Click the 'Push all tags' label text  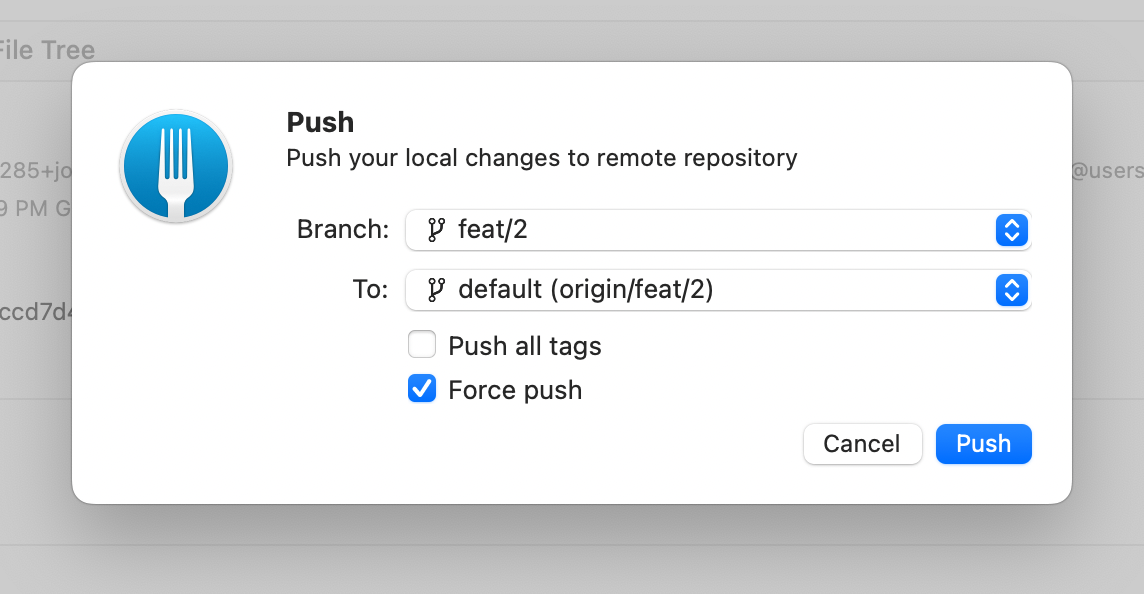525,346
